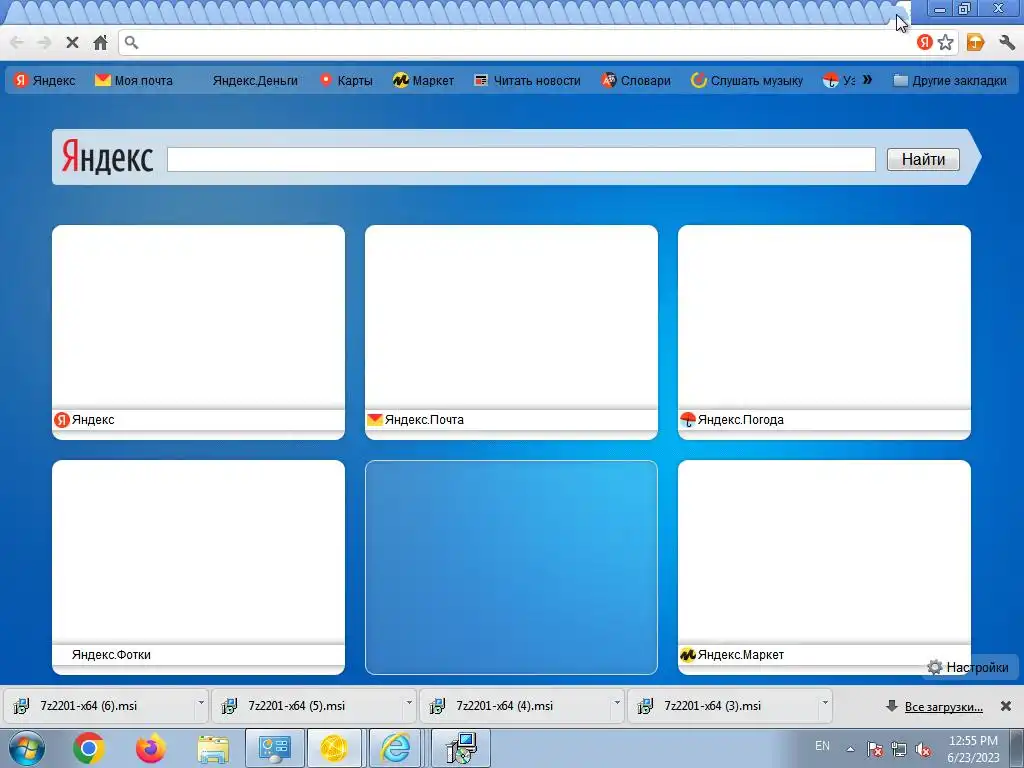This screenshot has width=1024, height=768.
Task: Bookmark this page with the star icon
Action: point(945,42)
